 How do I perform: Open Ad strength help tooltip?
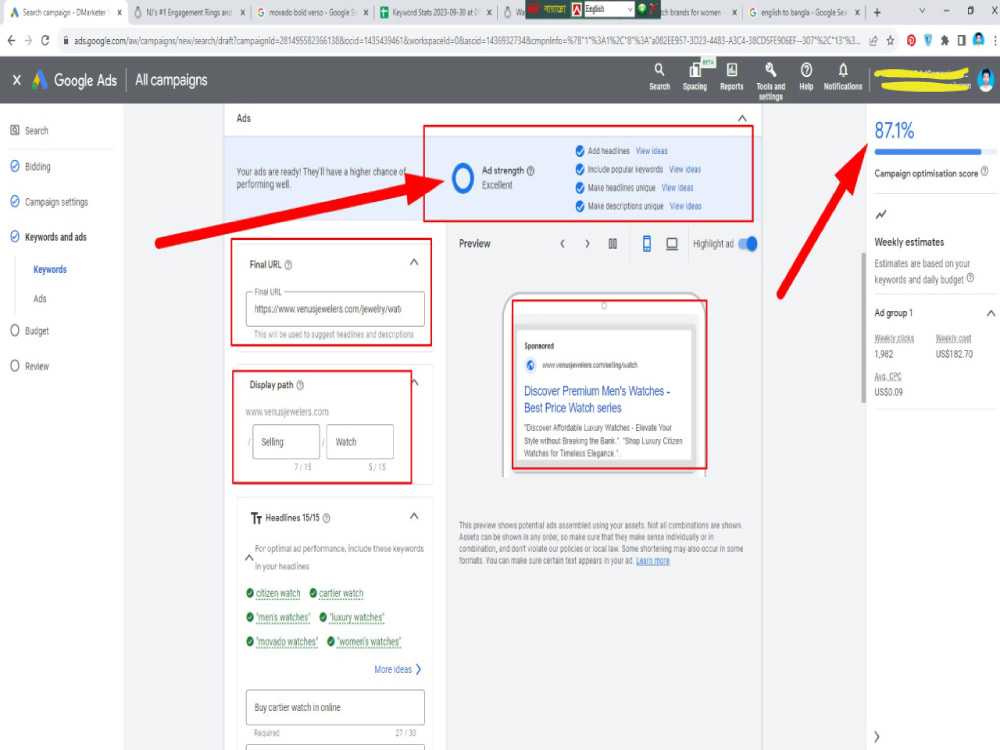point(531,171)
